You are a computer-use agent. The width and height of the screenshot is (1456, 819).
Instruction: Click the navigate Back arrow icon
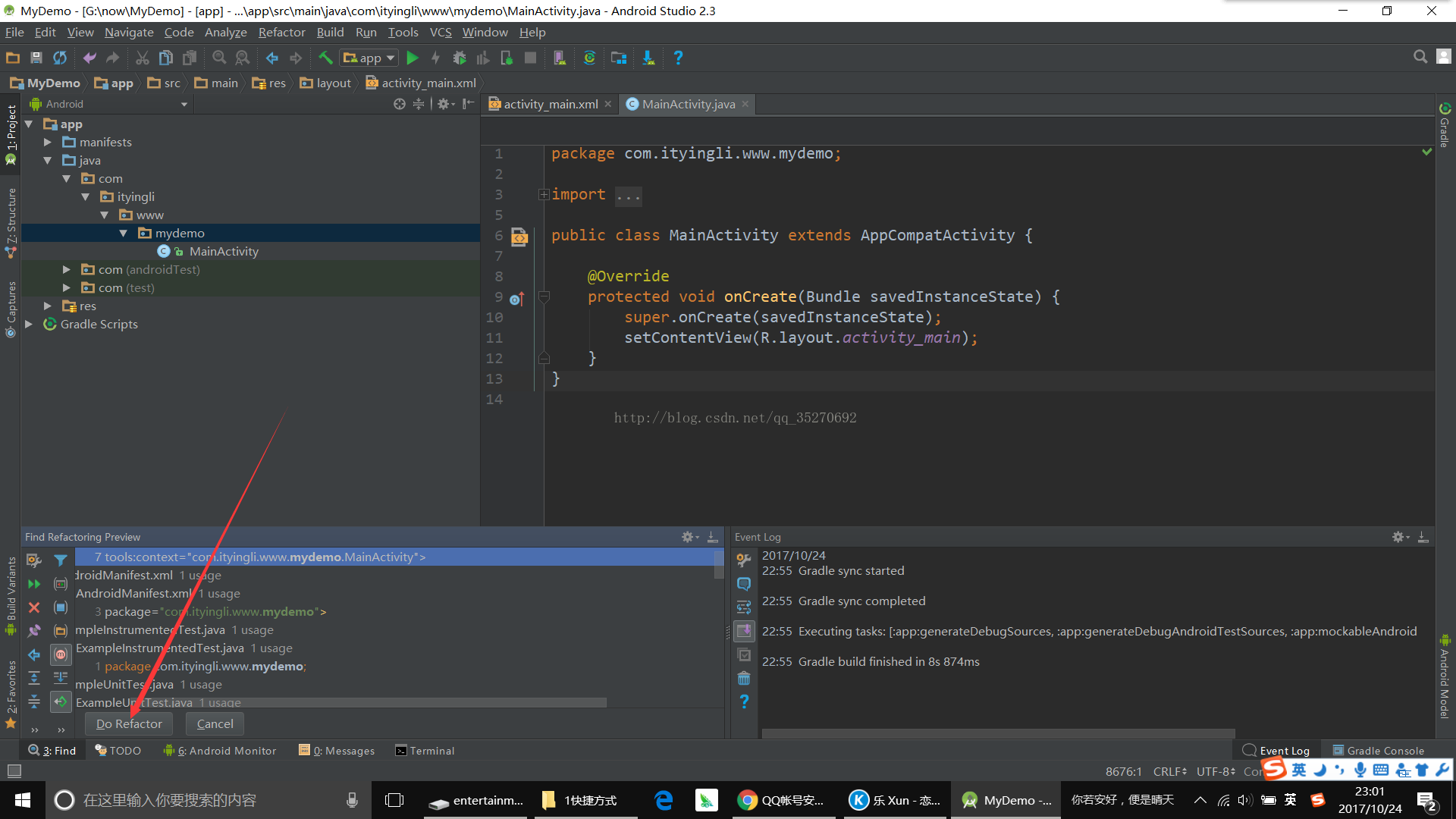(x=272, y=58)
